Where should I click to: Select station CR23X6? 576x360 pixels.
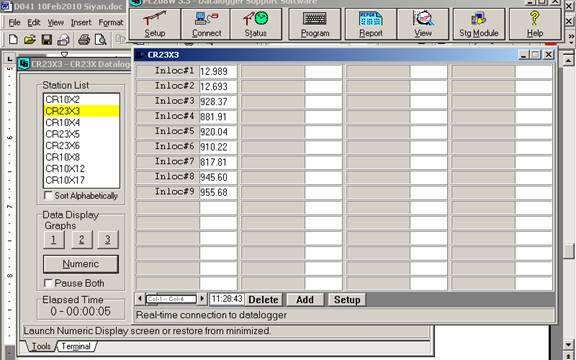pos(81,145)
